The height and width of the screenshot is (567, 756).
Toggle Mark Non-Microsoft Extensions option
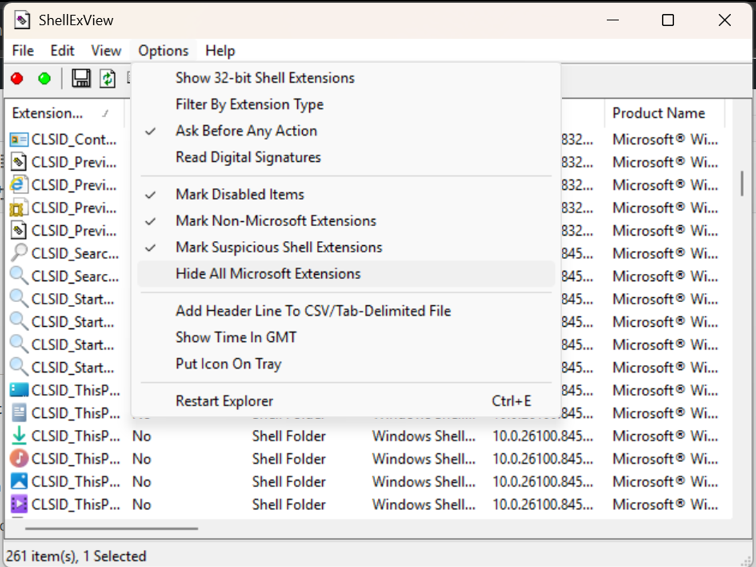(x=346, y=221)
